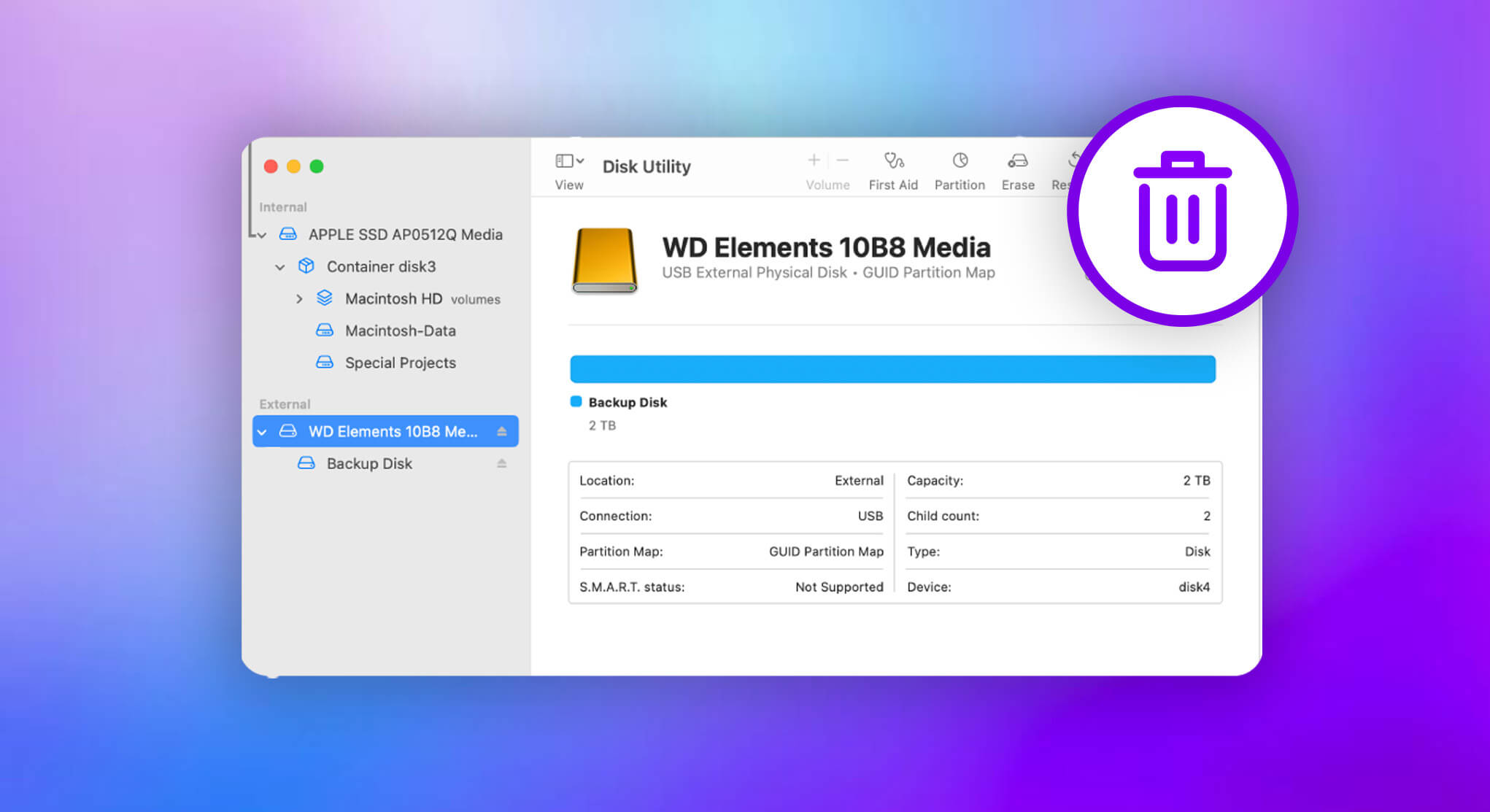This screenshot has height=812, width=1490.
Task: Click the Erase toolbar icon
Action: [1018, 160]
